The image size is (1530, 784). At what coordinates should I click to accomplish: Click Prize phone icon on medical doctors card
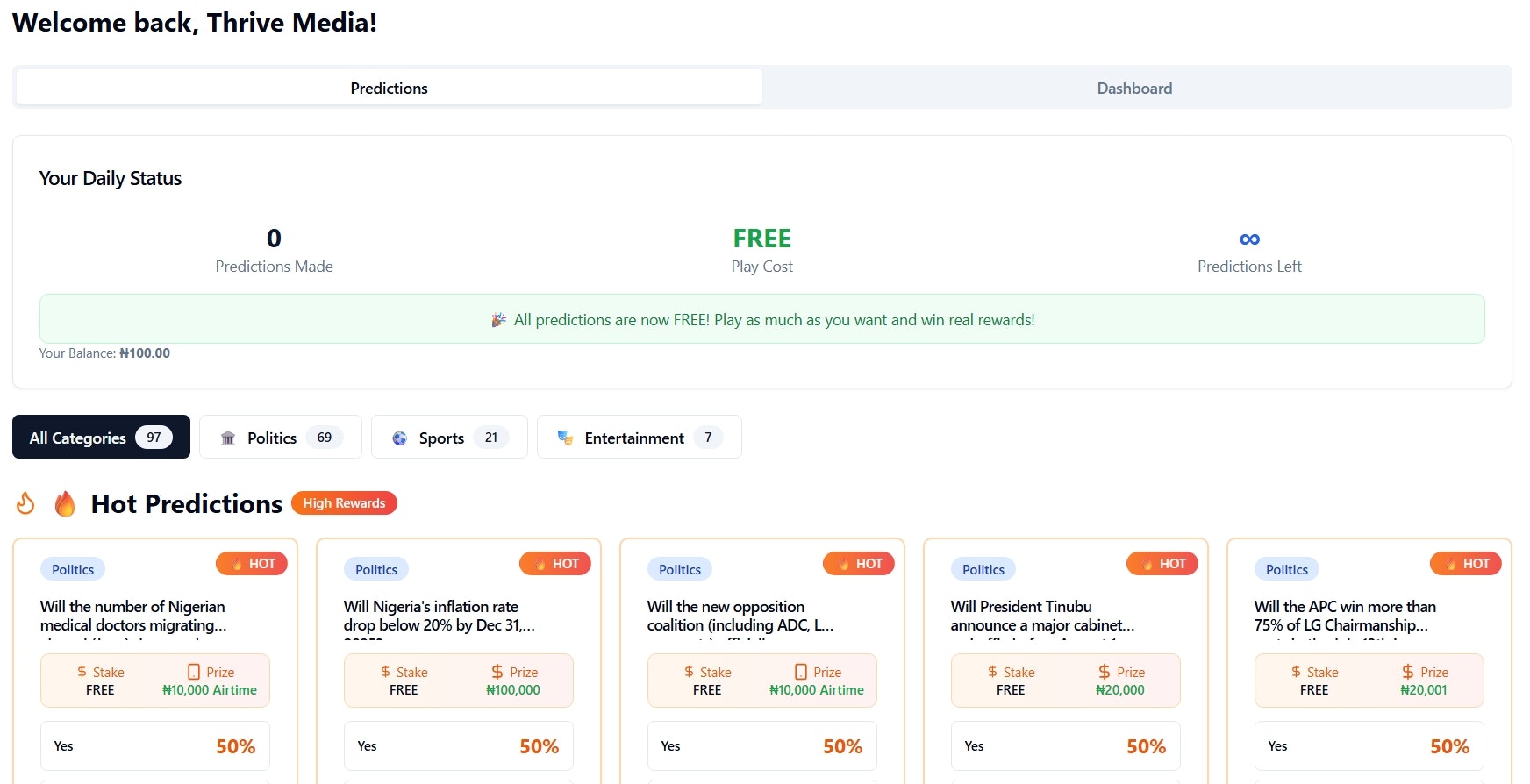[x=194, y=672]
